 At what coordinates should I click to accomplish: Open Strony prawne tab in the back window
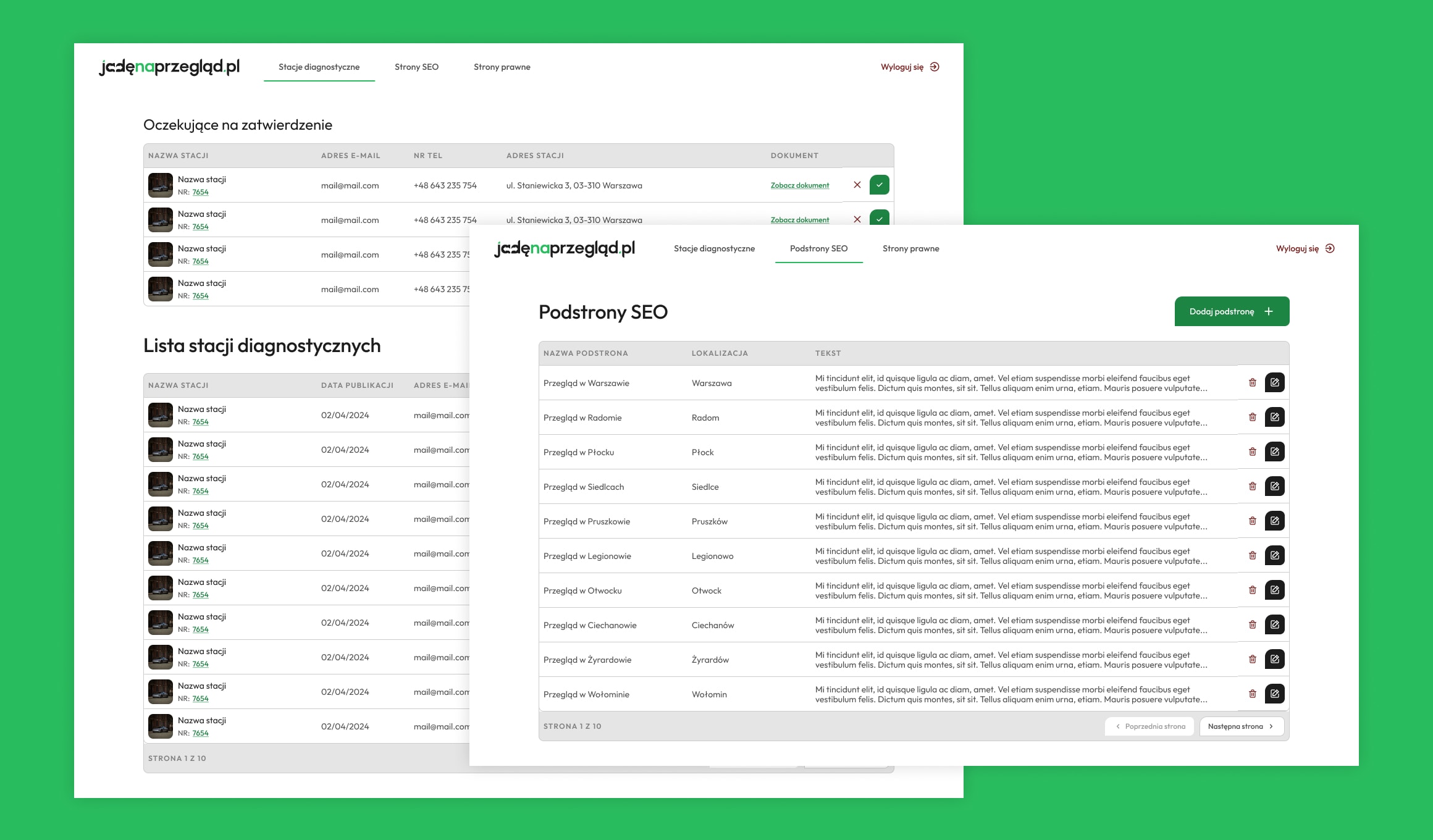pos(502,67)
